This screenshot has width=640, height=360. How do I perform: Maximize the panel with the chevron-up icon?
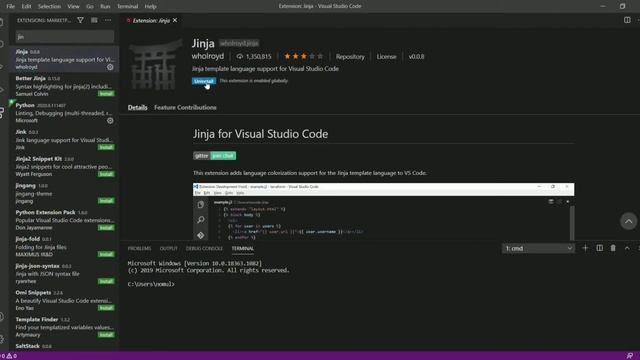coord(627,248)
